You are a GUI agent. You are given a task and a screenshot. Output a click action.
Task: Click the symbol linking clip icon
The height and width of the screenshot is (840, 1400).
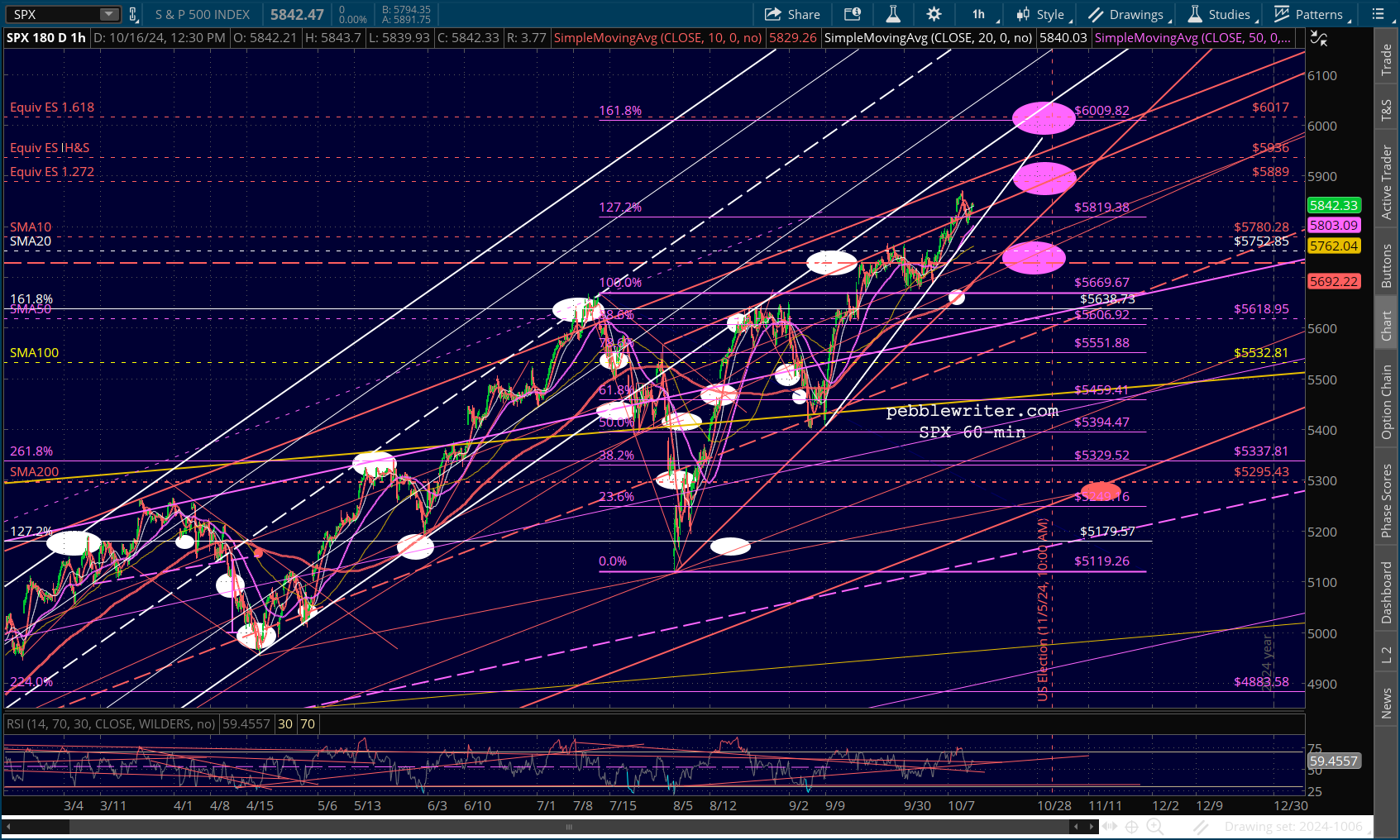[x=133, y=14]
